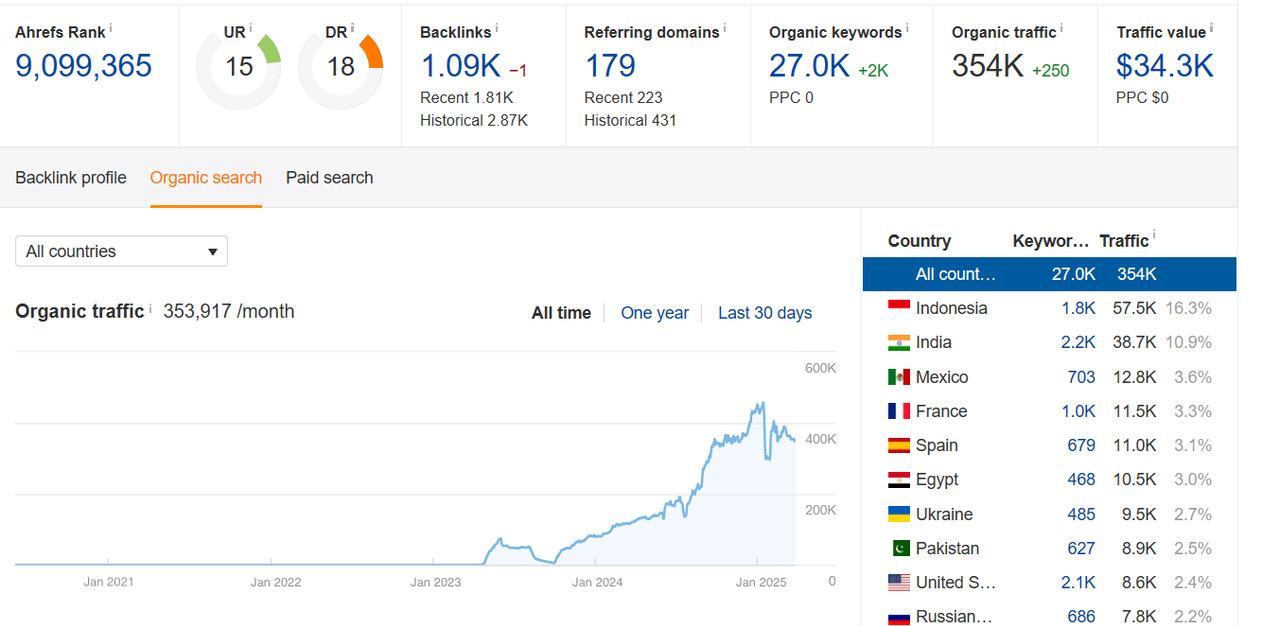The width and height of the screenshot is (1280, 626).
Task: Open United States' 2.1K keywords link
Action: 1079,582
